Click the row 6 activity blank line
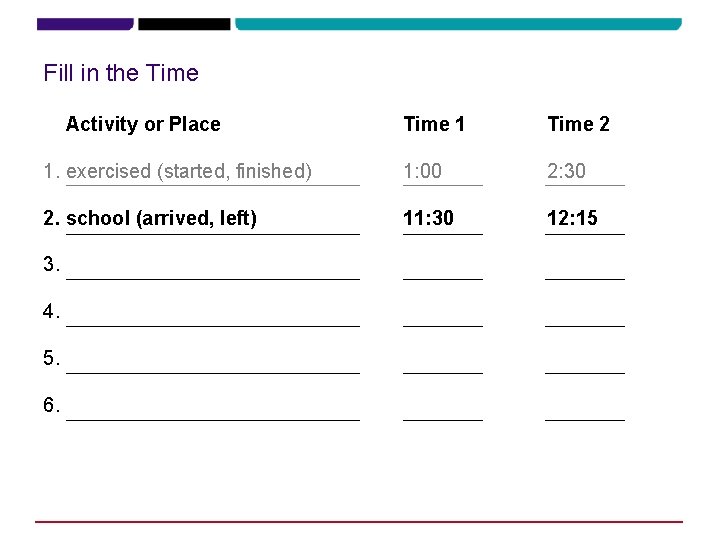 (213, 412)
